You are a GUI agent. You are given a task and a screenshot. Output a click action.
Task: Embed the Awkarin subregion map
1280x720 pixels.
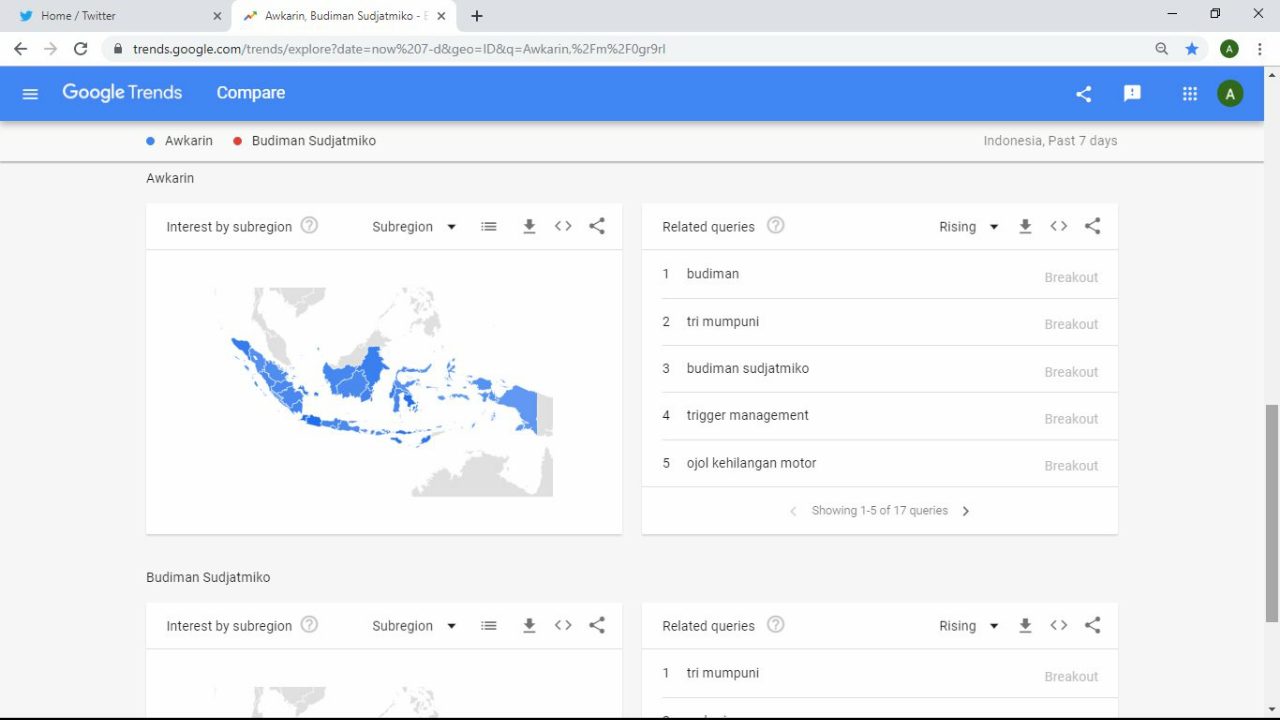[563, 226]
